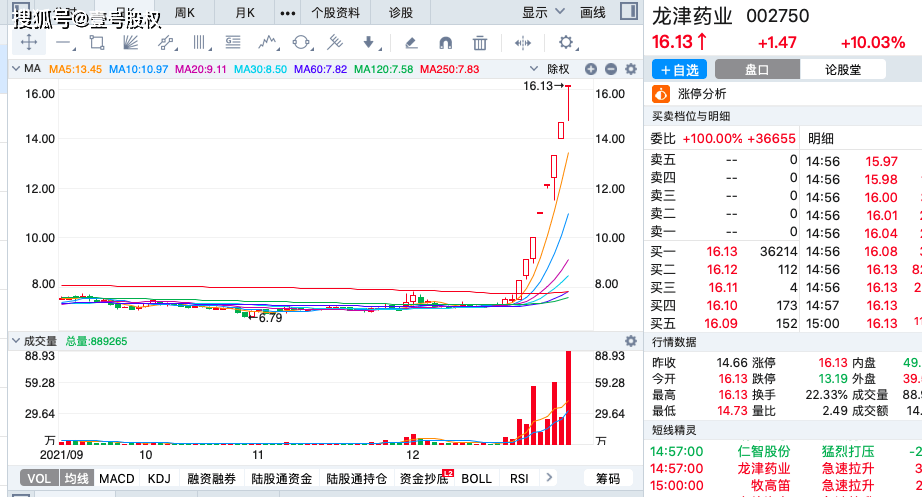Switch side panel to 盘口 view
Screen dimensions: 922x497
[x=757, y=70]
